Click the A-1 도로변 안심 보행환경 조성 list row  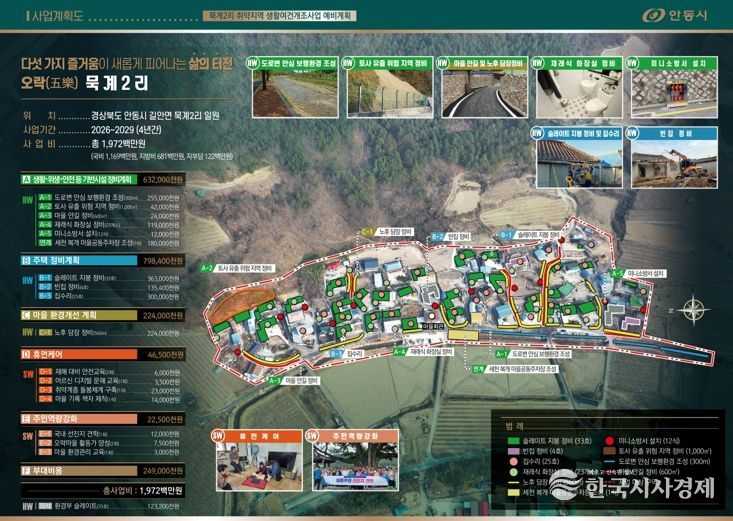(109, 198)
